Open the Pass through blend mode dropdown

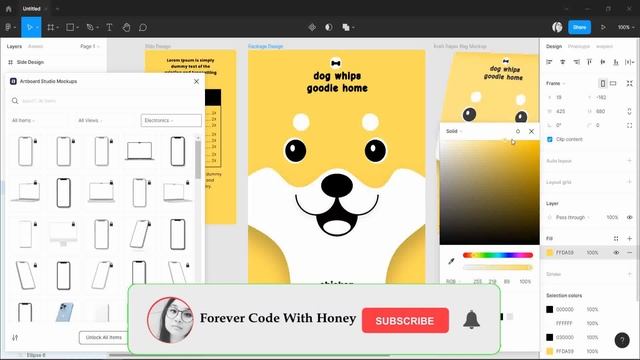coord(573,217)
